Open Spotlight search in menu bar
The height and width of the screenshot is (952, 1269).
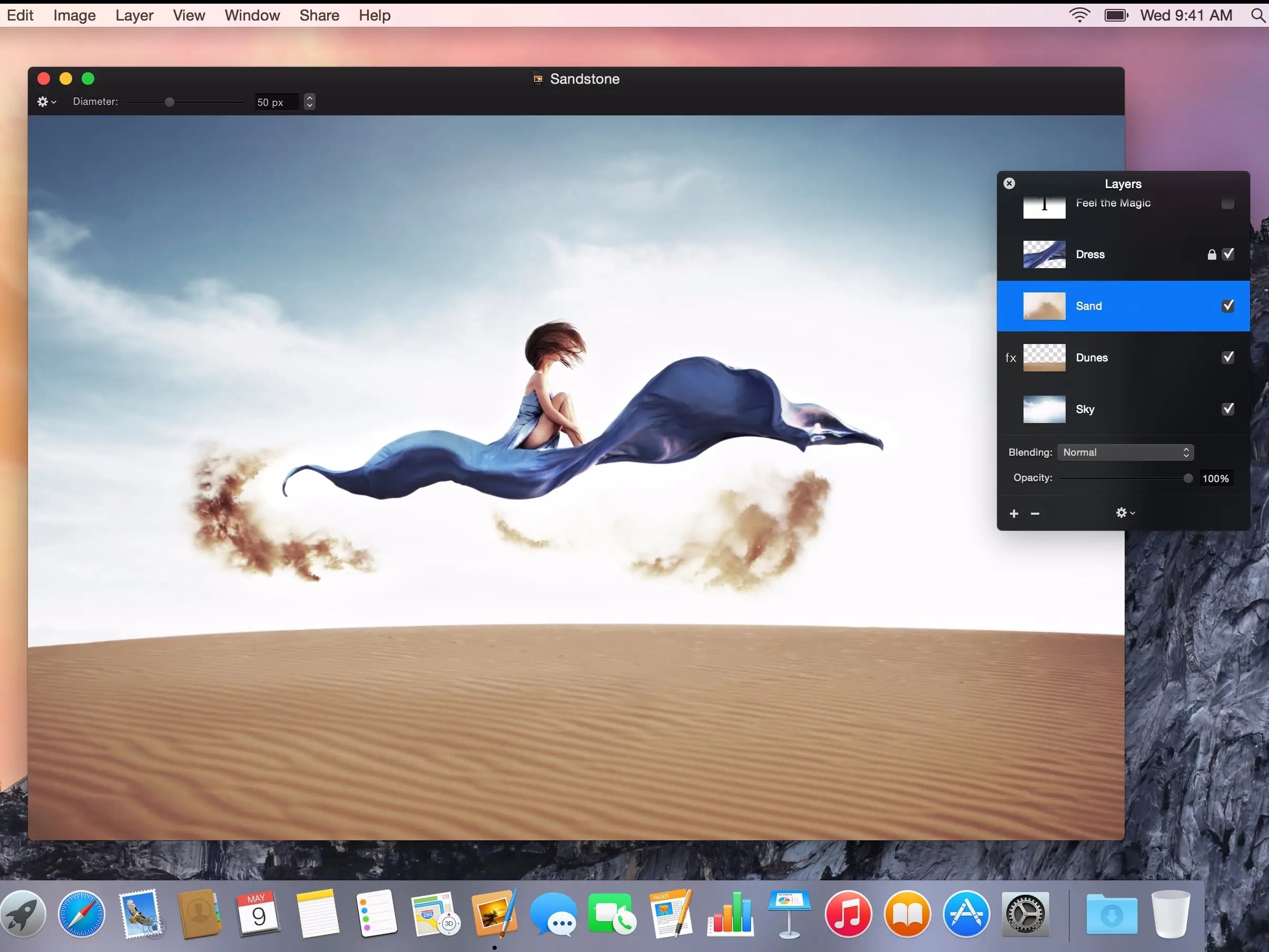(1257, 15)
